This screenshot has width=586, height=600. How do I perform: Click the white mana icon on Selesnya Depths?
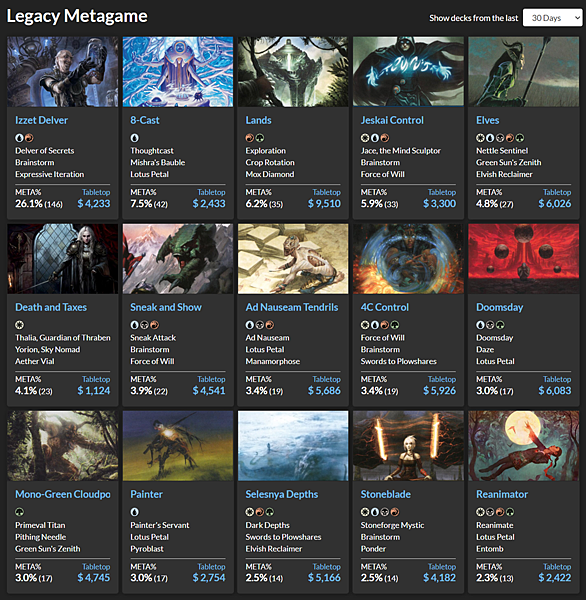tap(250, 512)
